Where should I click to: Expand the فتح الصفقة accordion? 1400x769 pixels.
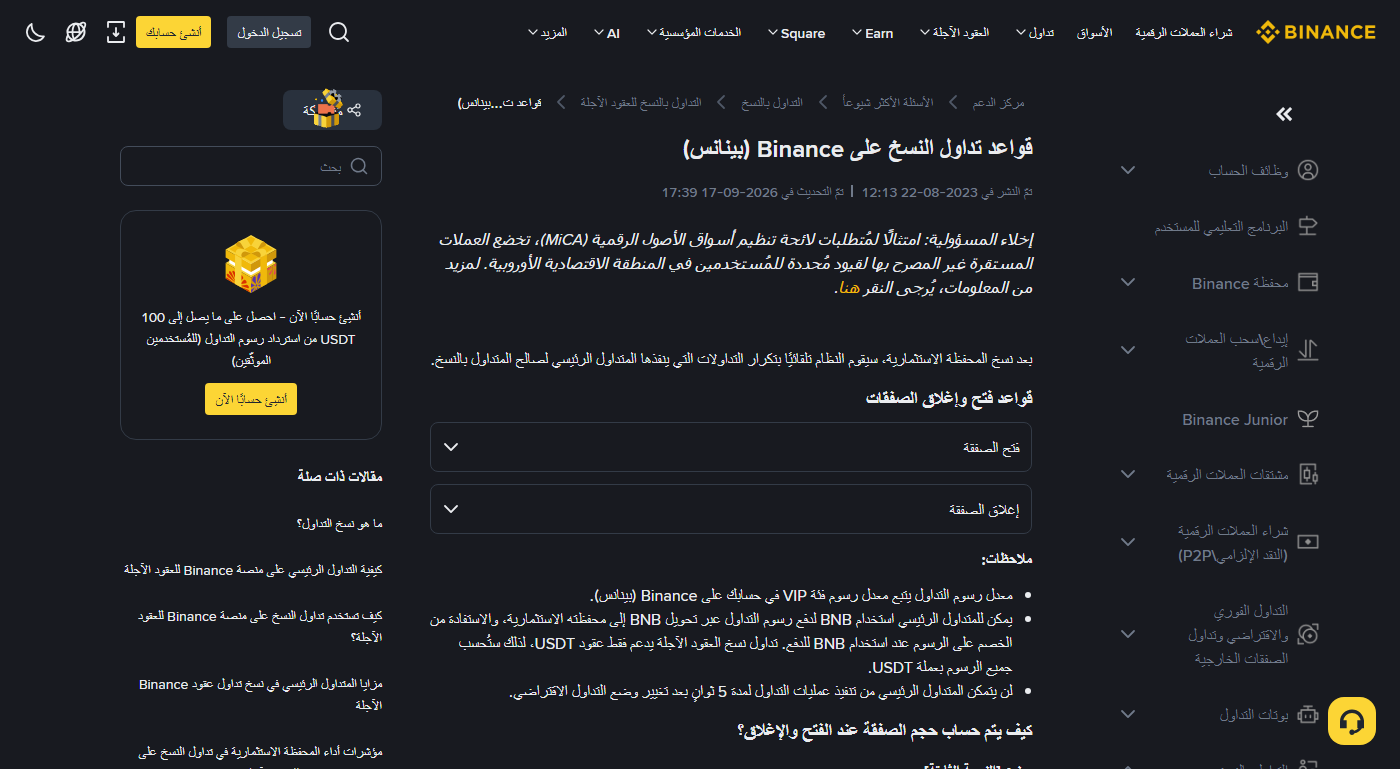(731, 447)
